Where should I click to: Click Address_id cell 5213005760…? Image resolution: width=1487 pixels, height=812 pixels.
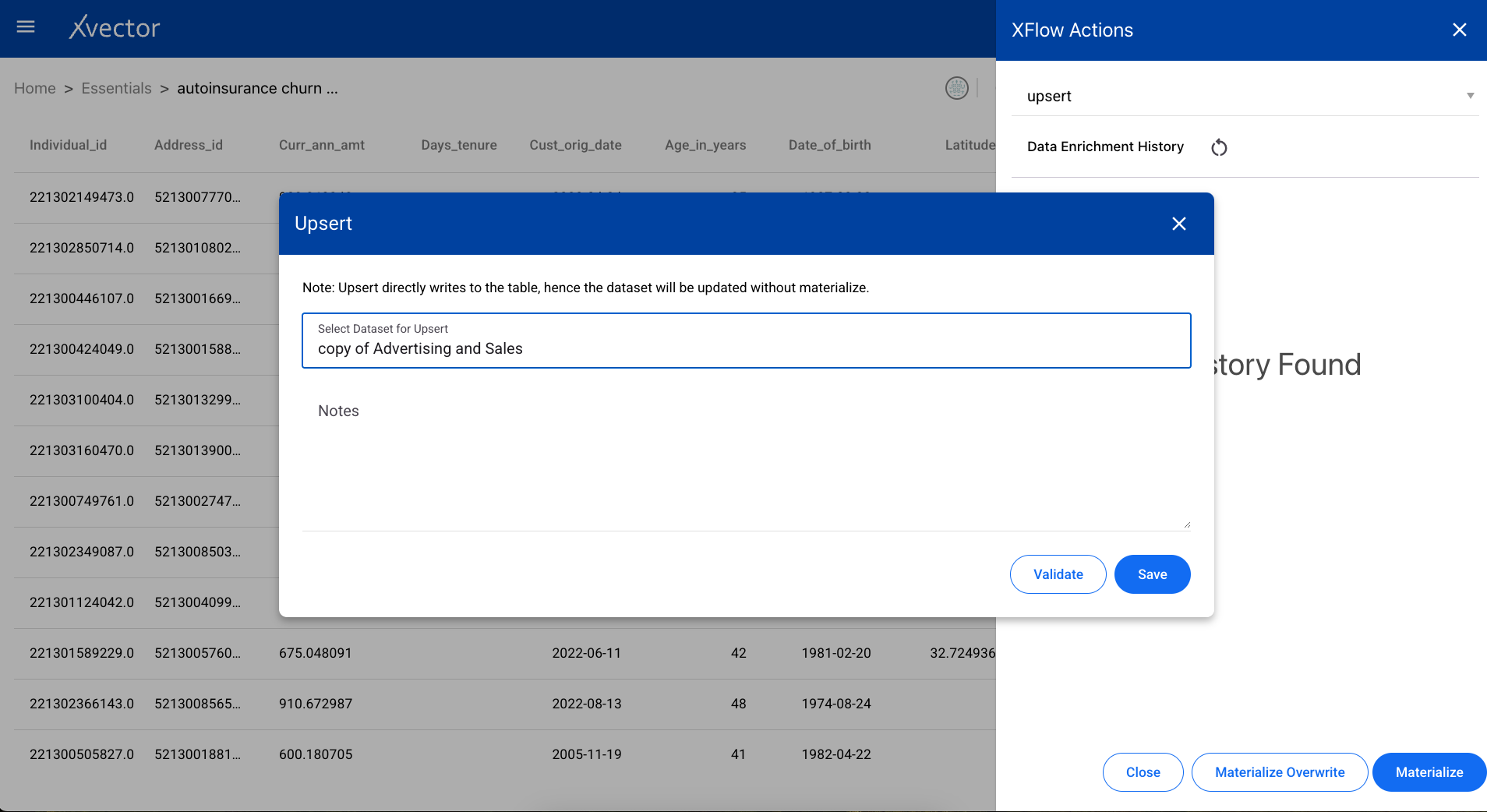198,653
